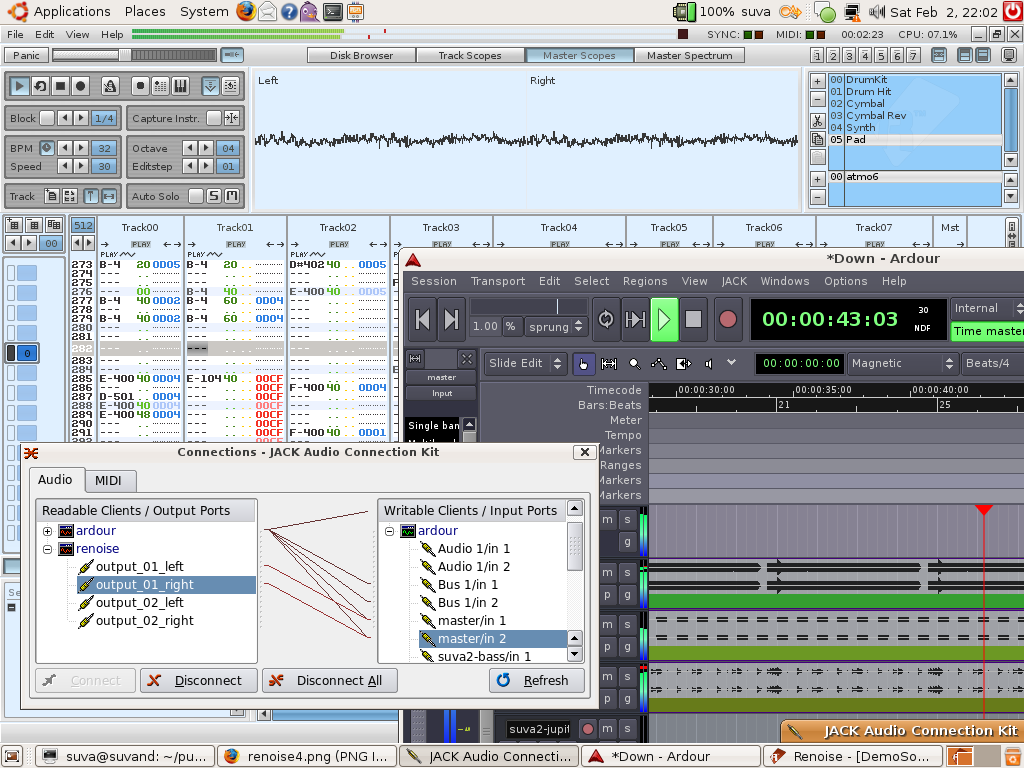Screen dimensions: 1024x768
Task: Toggle the Capture Instr. checkbox
Action: point(214,118)
